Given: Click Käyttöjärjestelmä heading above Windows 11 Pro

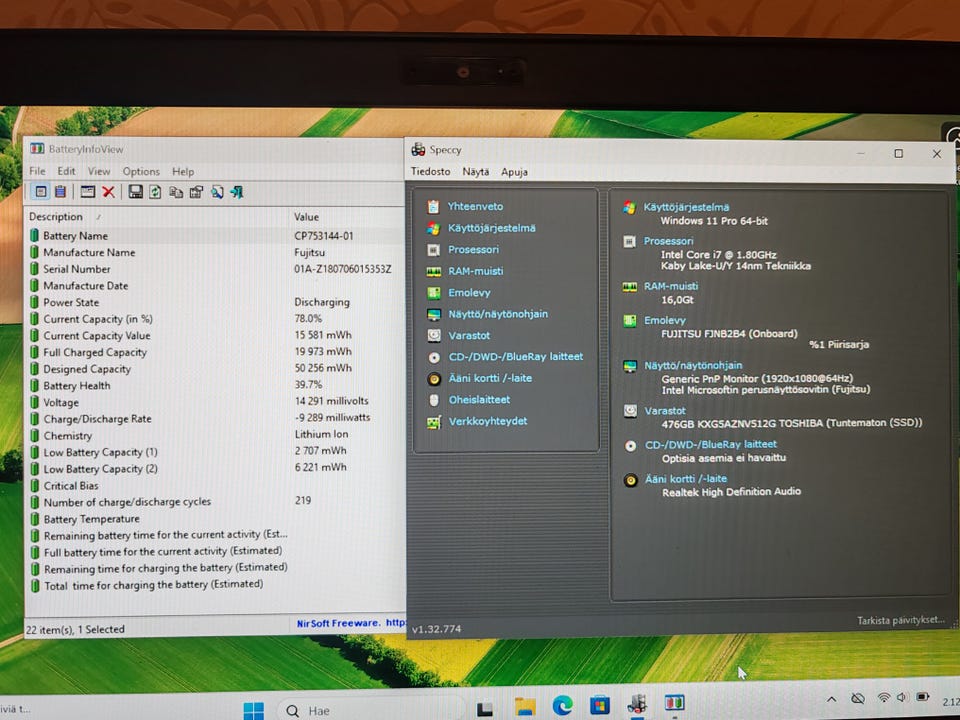Looking at the screenshot, I should [x=686, y=207].
